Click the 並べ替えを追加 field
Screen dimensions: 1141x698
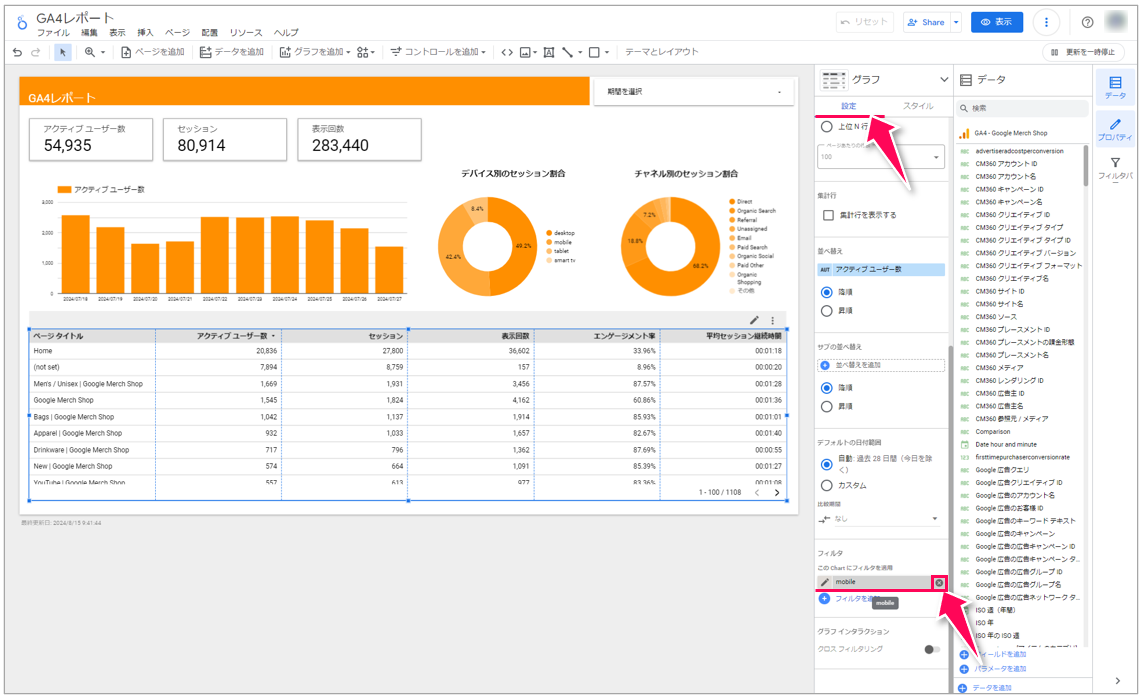(x=881, y=365)
